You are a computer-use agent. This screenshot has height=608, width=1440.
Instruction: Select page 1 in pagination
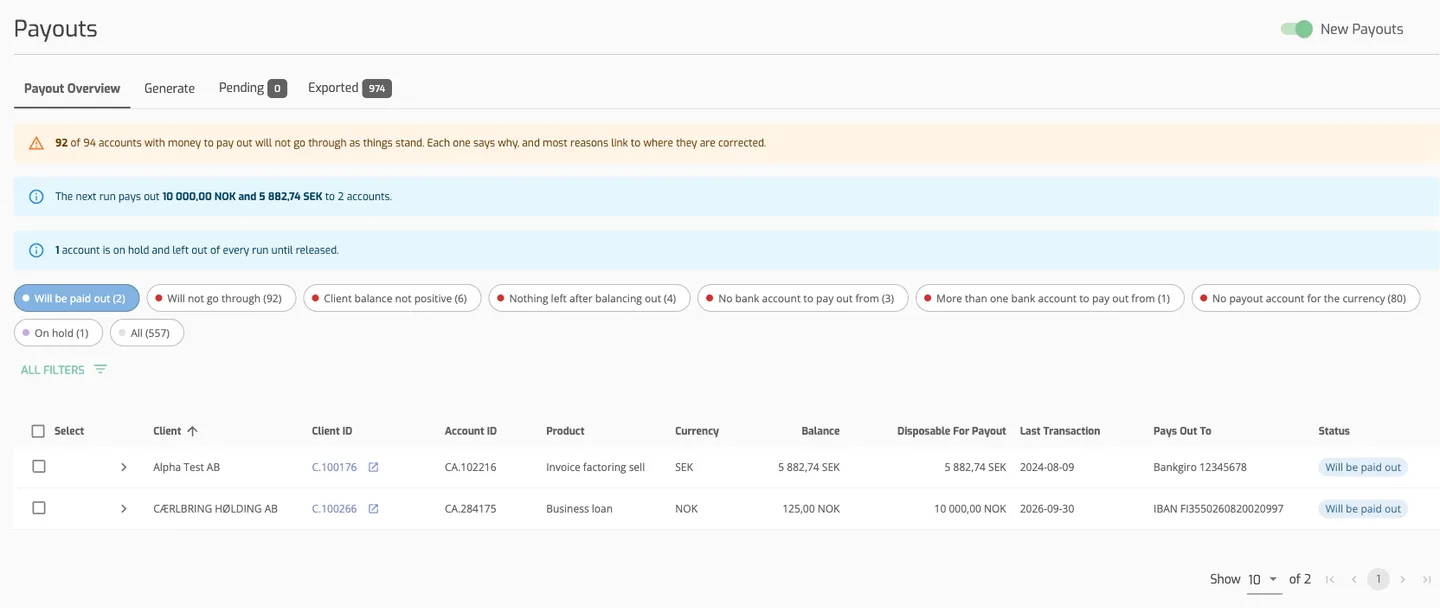1378,579
